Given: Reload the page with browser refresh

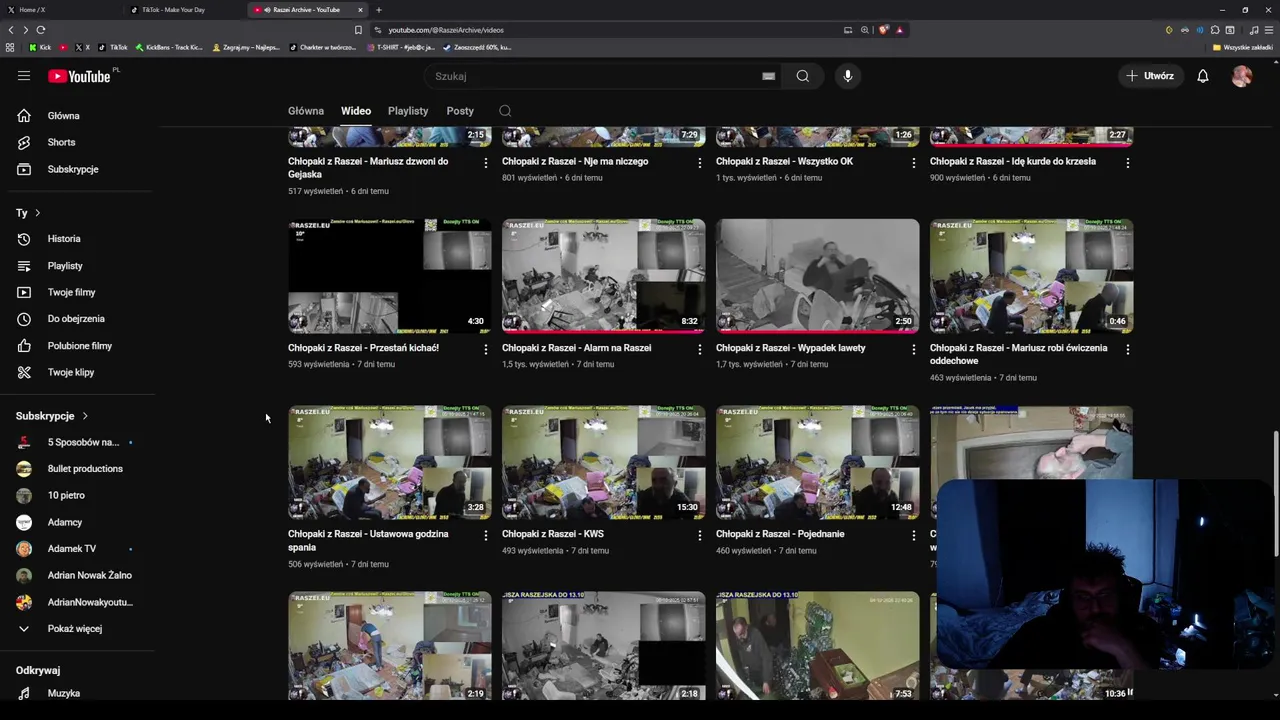Looking at the screenshot, I should click(x=41, y=30).
